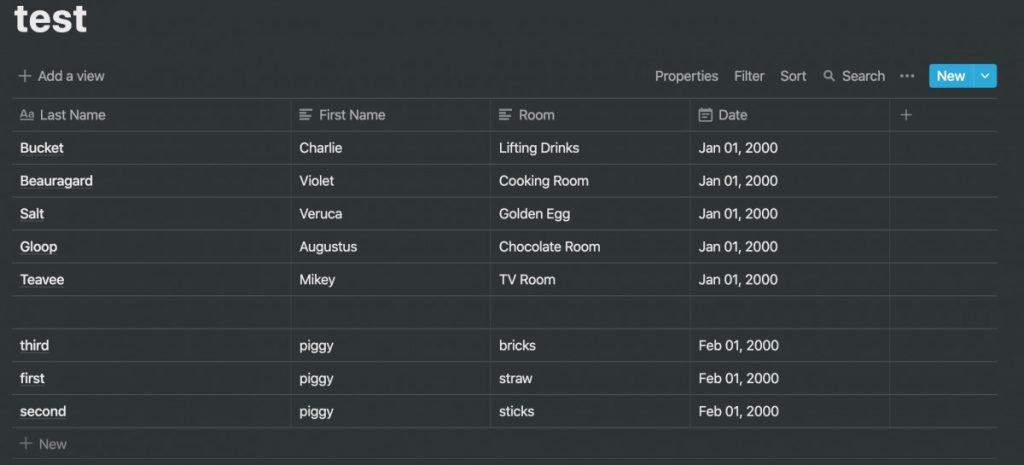
Task: Open the Sort options
Action: click(793, 76)
